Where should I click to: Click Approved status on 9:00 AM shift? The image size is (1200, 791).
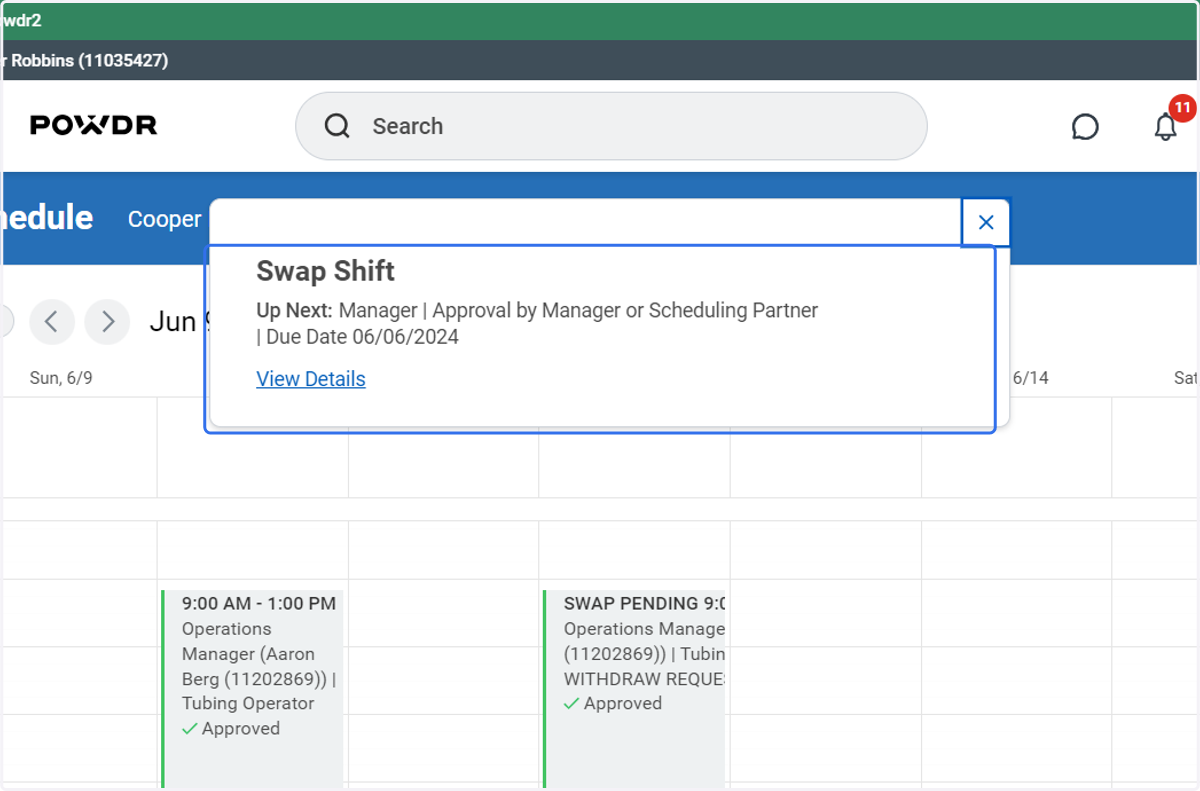pyautogui.click(x=231, y=728)
